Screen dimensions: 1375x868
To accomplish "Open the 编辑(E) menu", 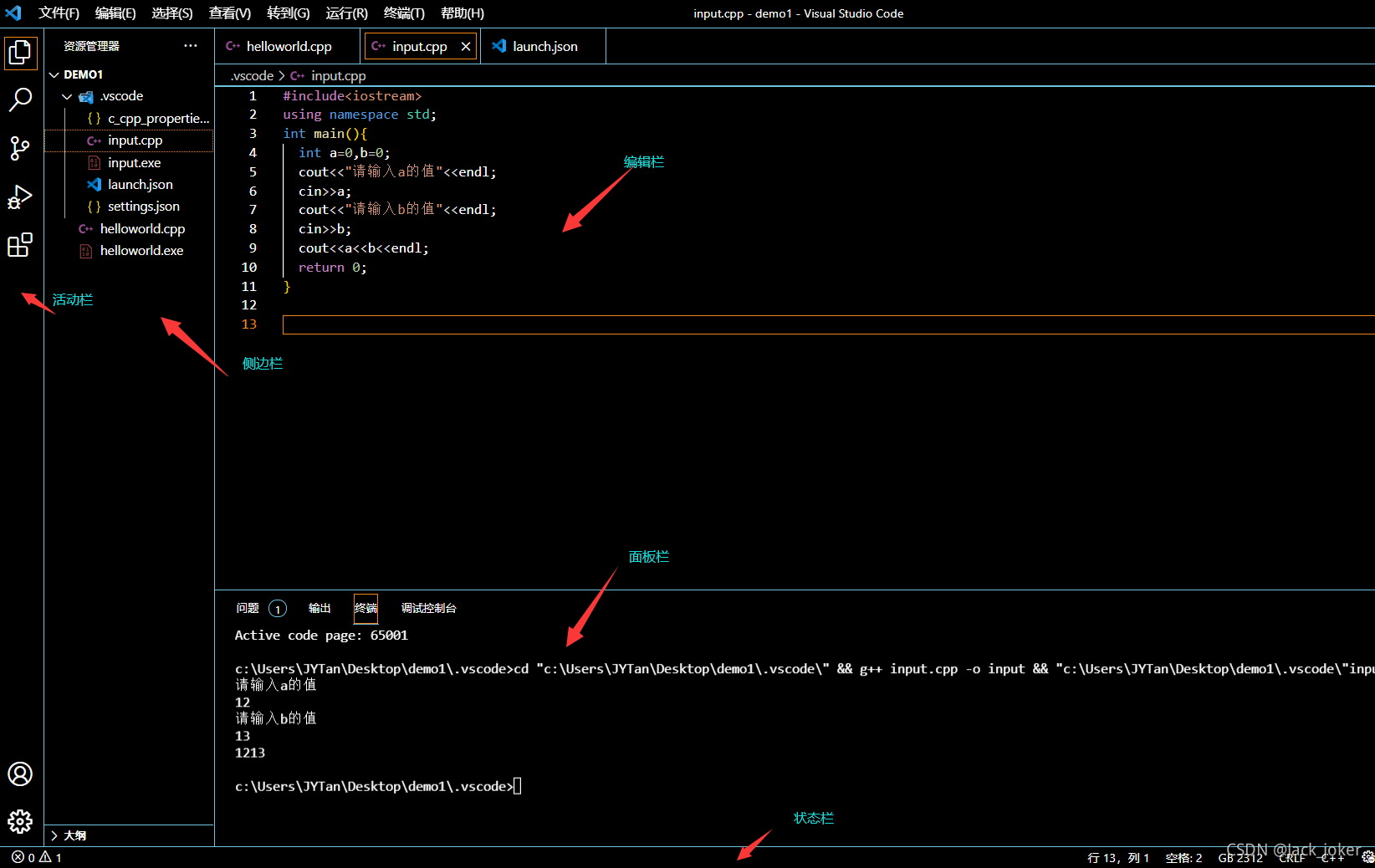I will coord(115,13).
